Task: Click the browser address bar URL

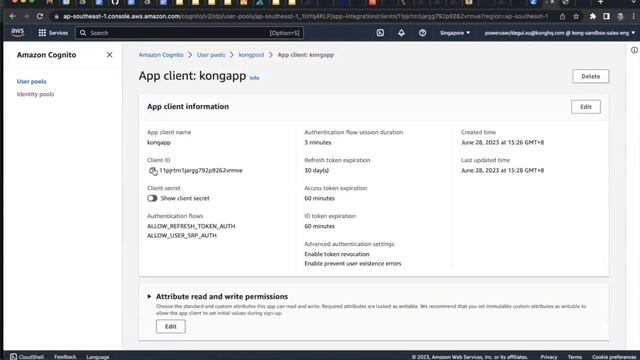Action: (305, 16)
